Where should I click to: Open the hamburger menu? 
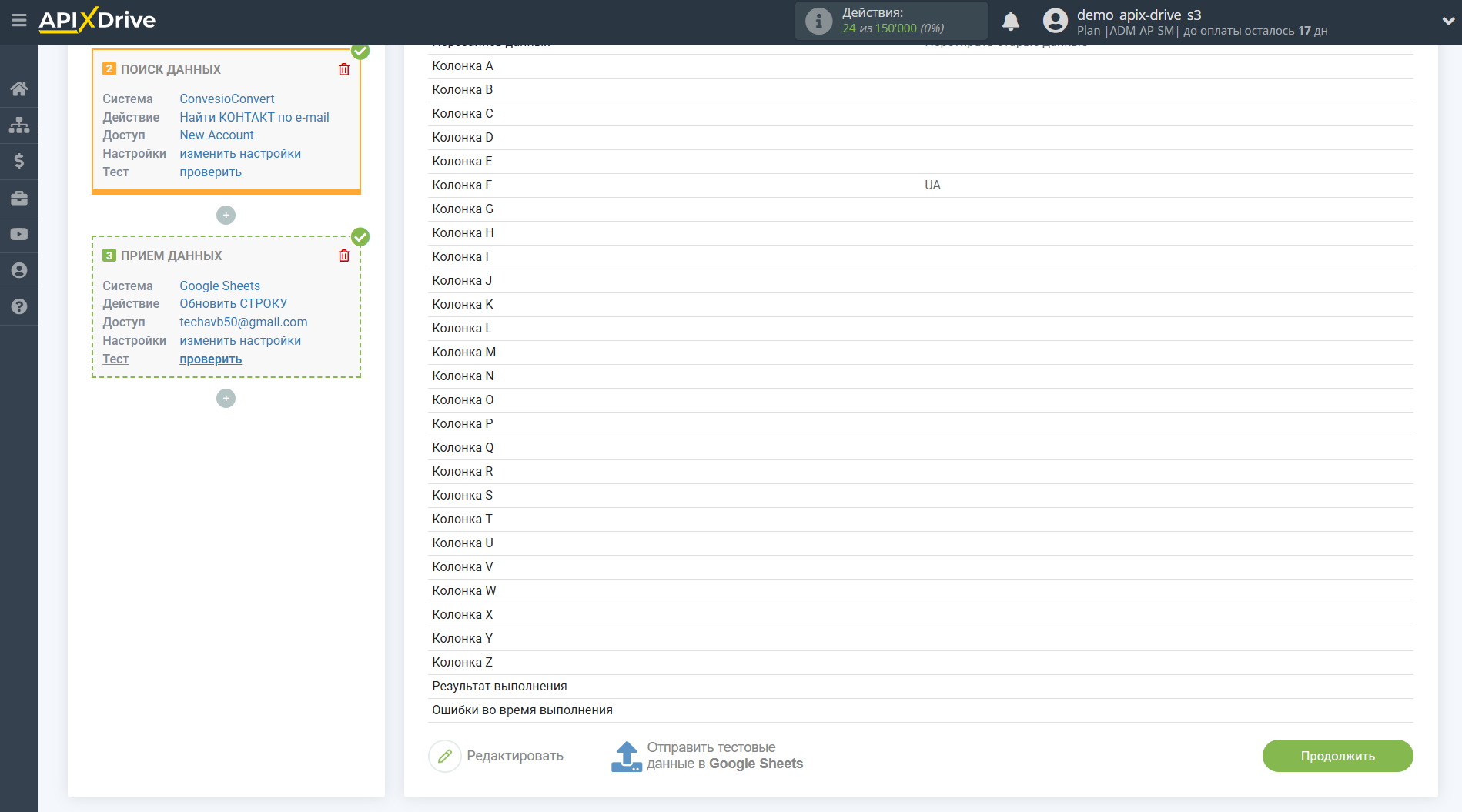click(x=19, y=21)
